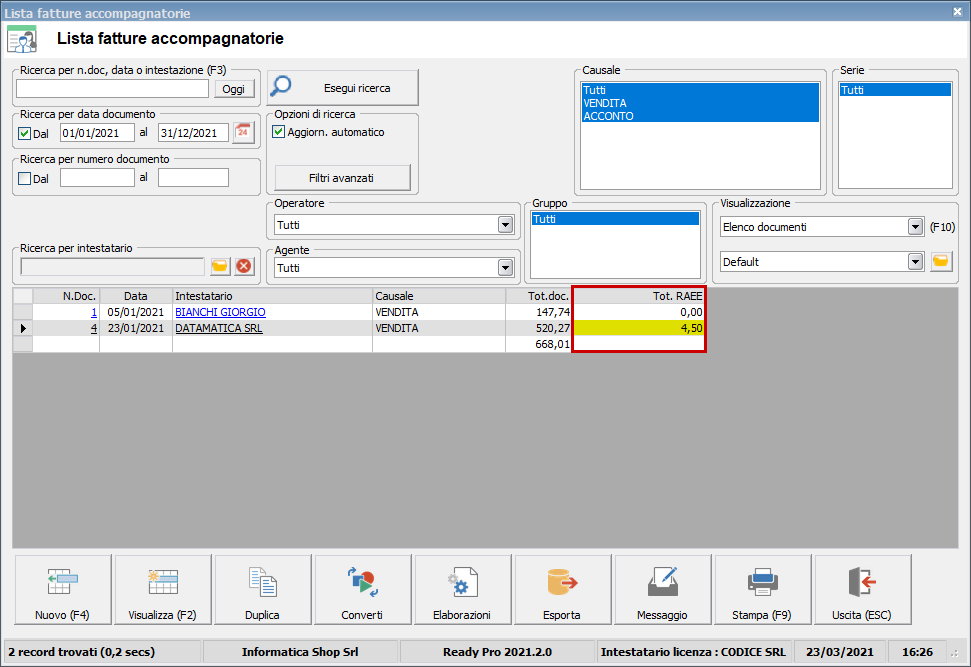Open document number 4 link
Viewport: 971px width, 667px height.
(94, 328)
